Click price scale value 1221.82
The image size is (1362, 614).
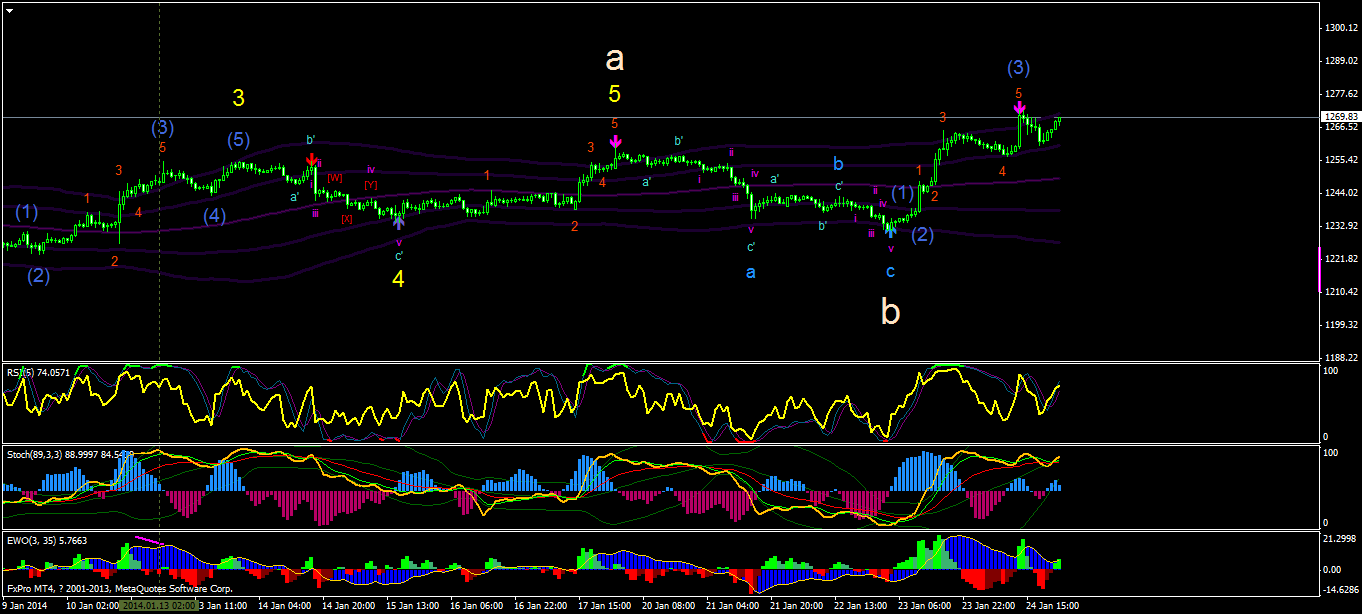click(1341, 259)
